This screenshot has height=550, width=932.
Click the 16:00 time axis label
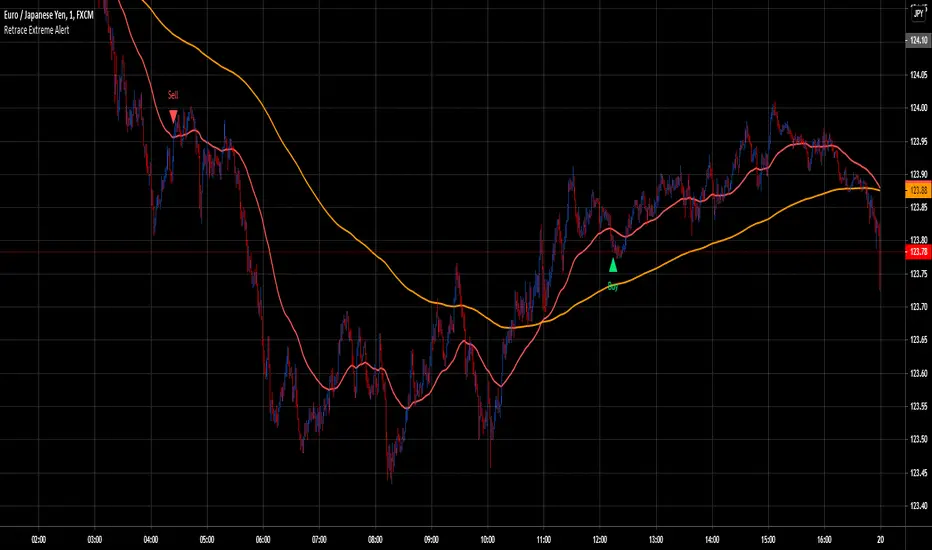pos(824,540)
